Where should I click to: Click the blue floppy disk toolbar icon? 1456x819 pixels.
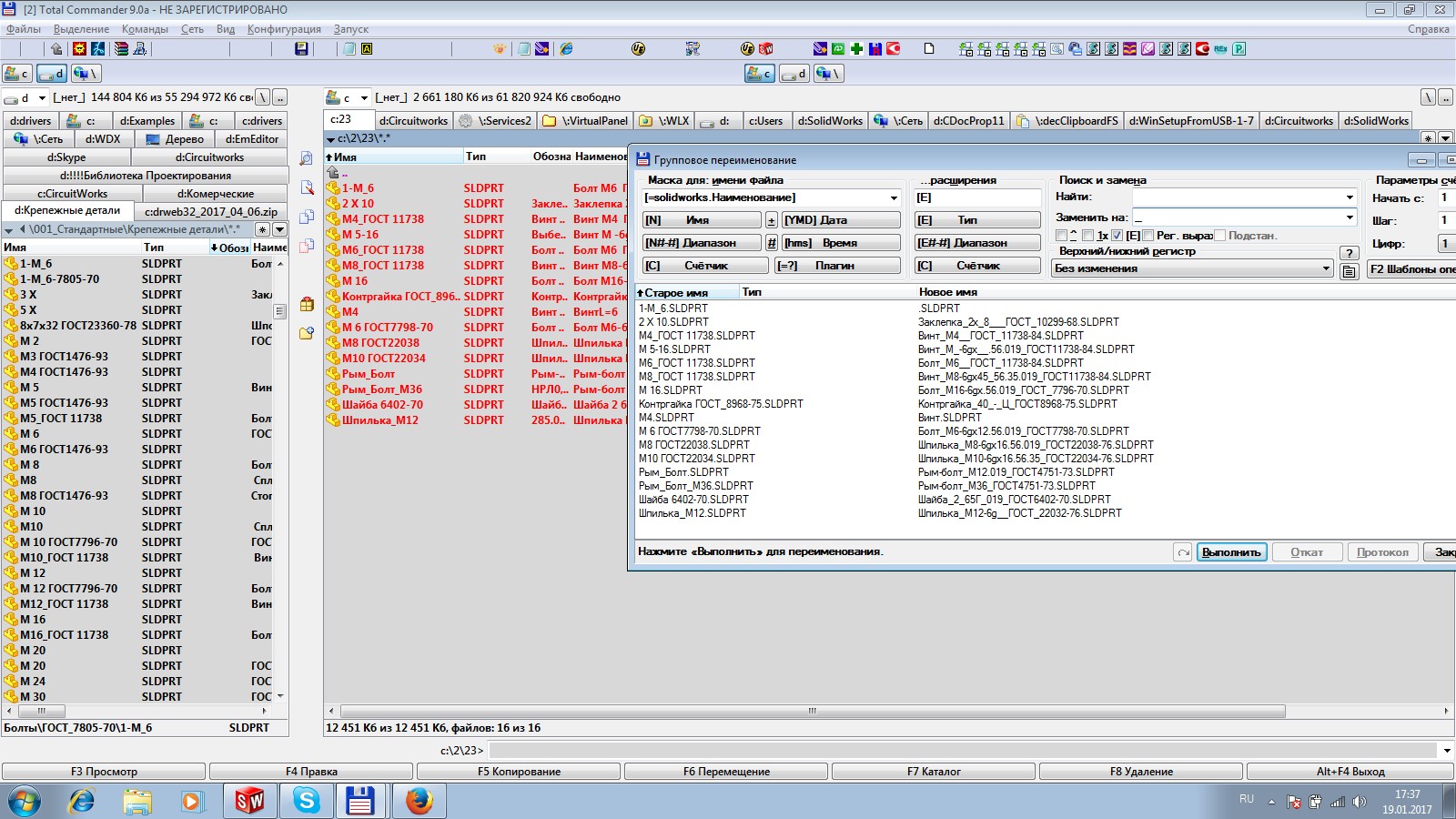coord(301,49)
